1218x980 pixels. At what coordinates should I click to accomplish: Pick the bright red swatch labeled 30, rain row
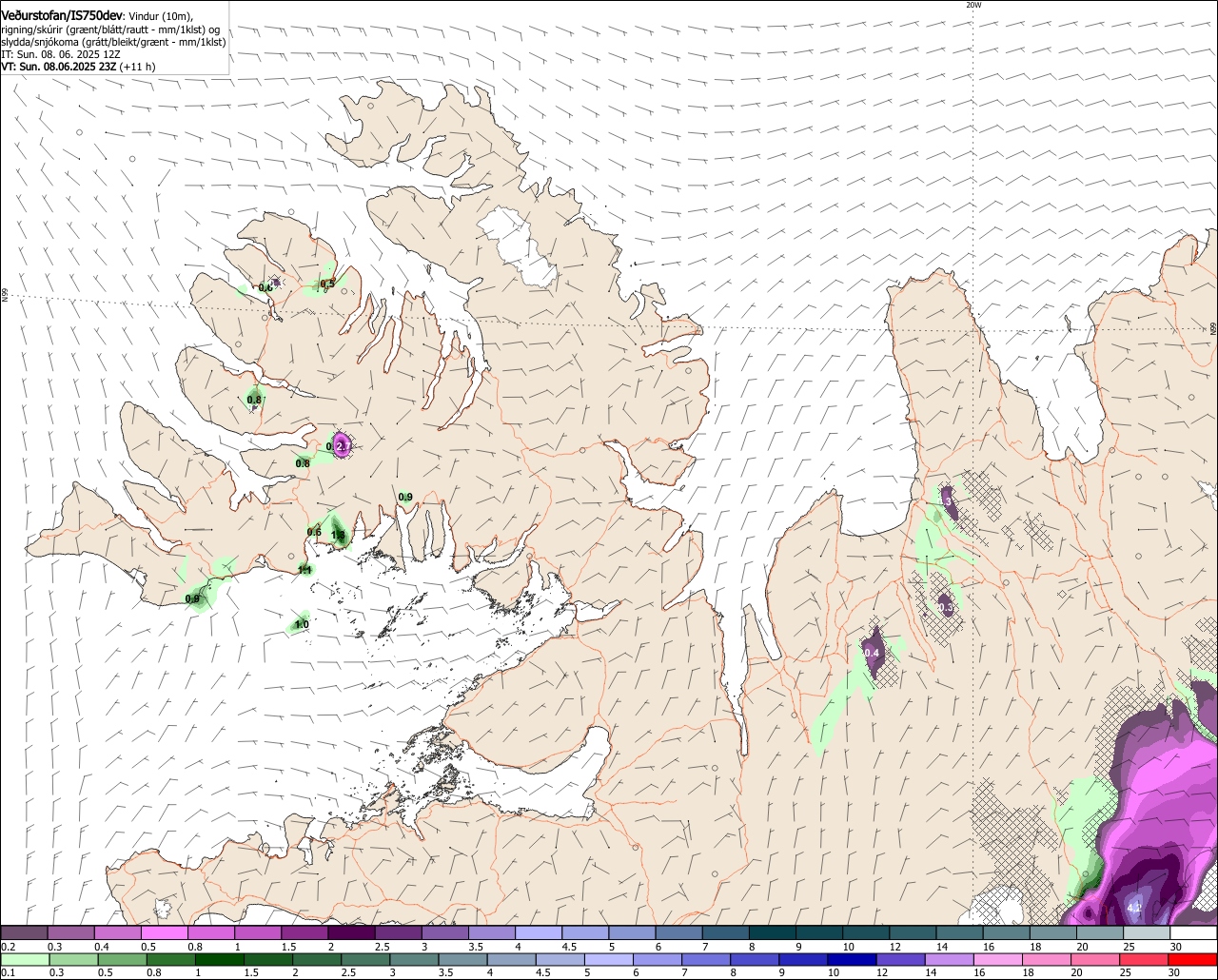1193,959
